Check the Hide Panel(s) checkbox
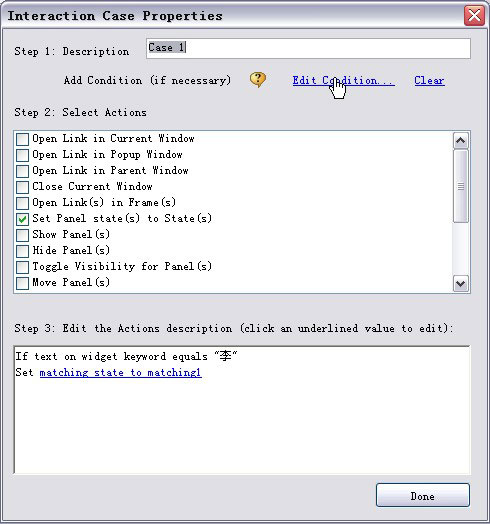Viewport: 490px width, 524px height. 22,251
